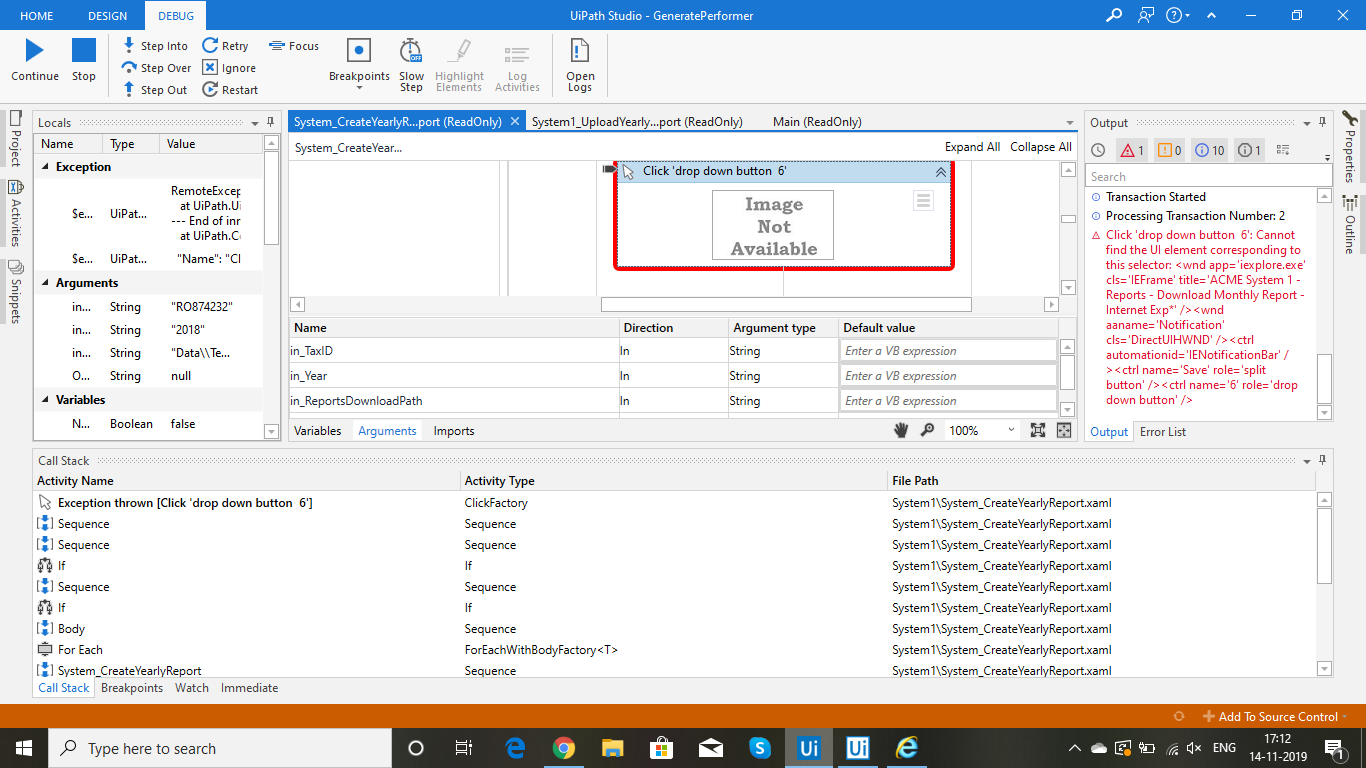Edit default value for in_TaxID
Viewport: 1366px width, 768px height.
click(948, 351)
